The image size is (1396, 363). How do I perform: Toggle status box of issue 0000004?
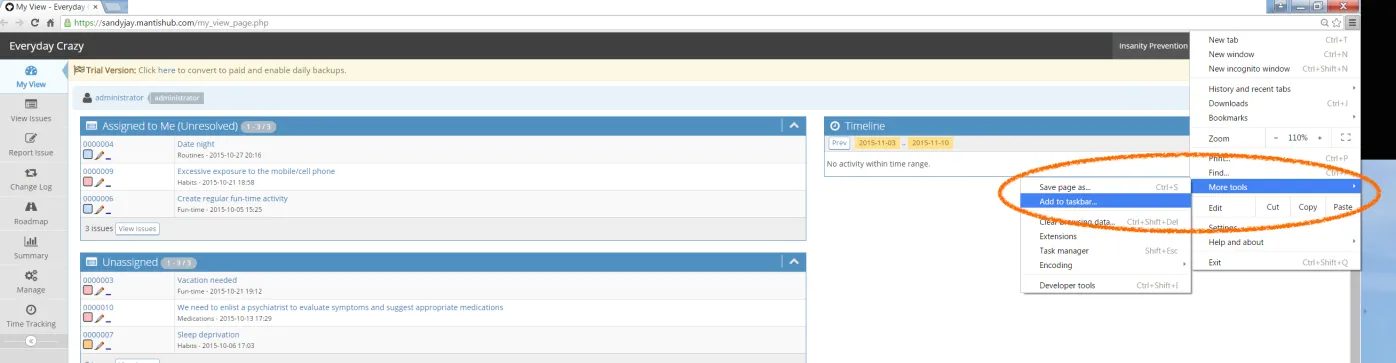[x=88, y=155]
